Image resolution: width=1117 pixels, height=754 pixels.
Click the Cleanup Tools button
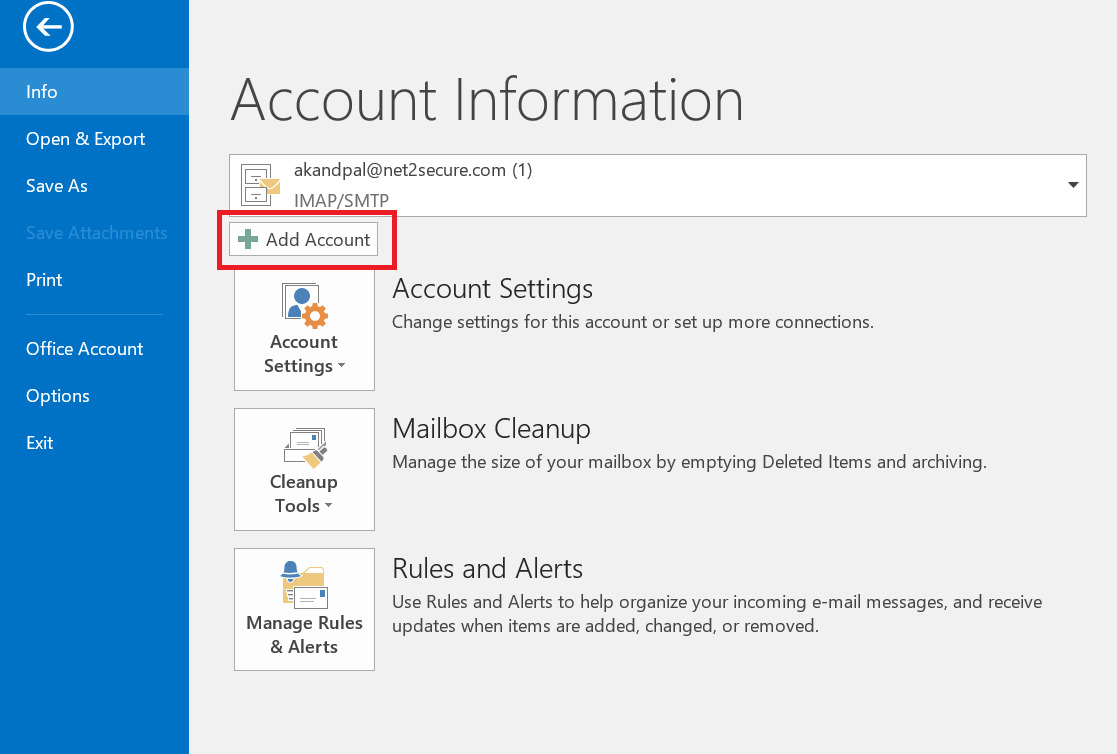(x=304, y=469)
